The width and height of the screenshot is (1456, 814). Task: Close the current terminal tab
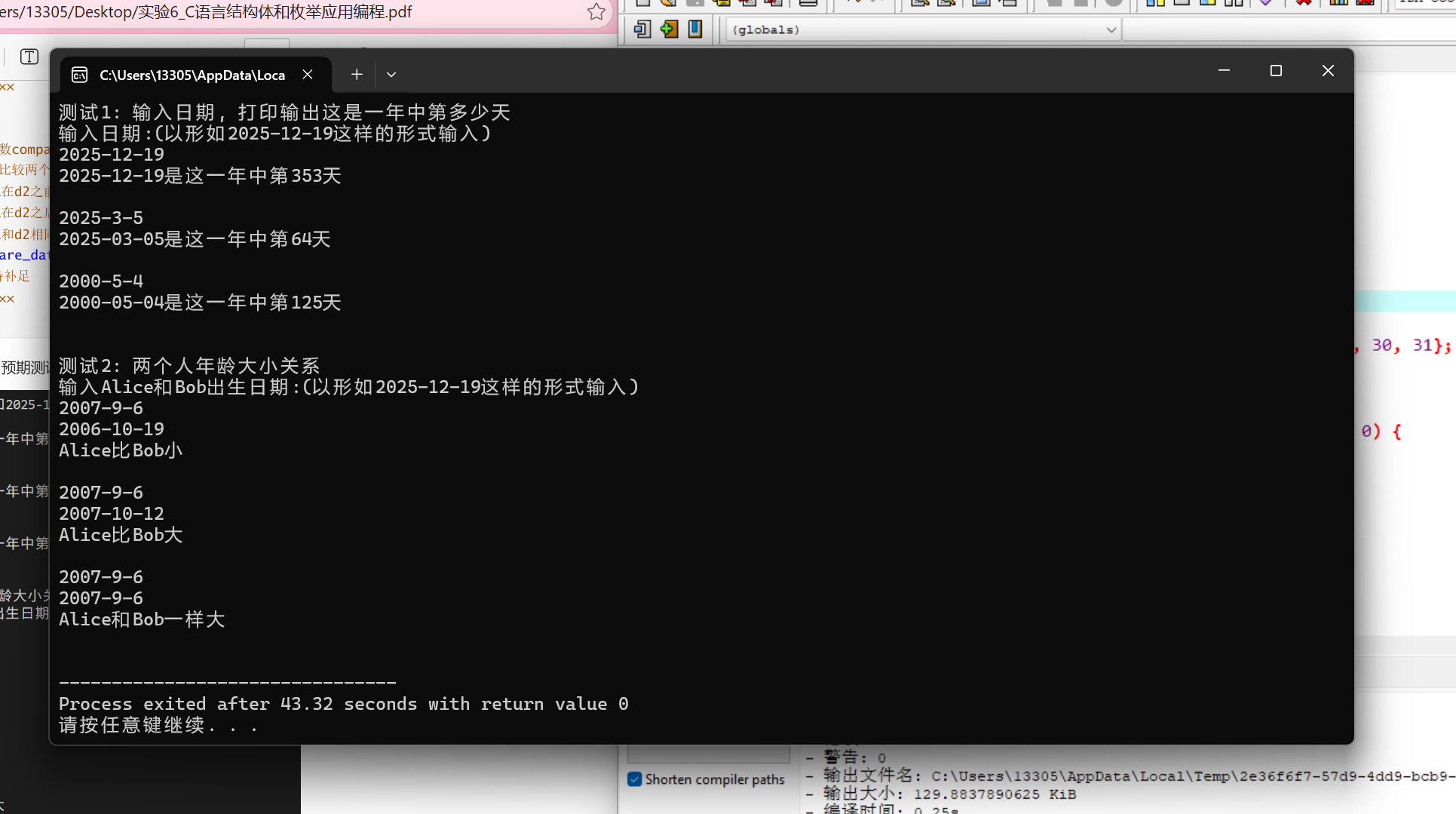coord(307,74)
